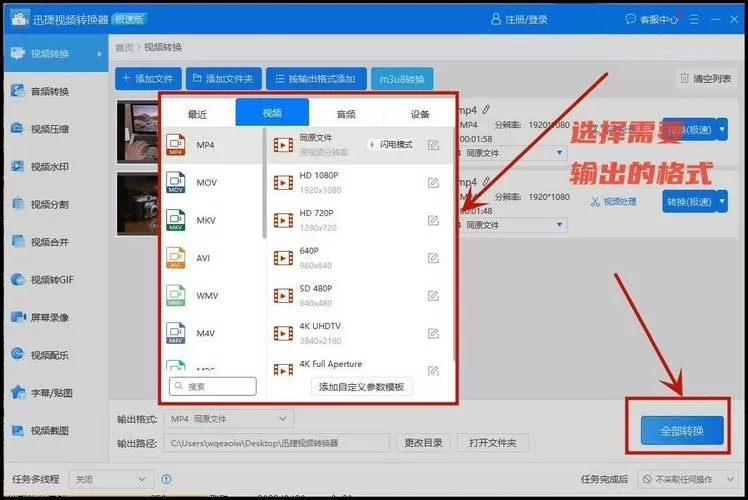Select the MOV format
The width and height of the screenshot is (748, 500).
pos(212,183)
